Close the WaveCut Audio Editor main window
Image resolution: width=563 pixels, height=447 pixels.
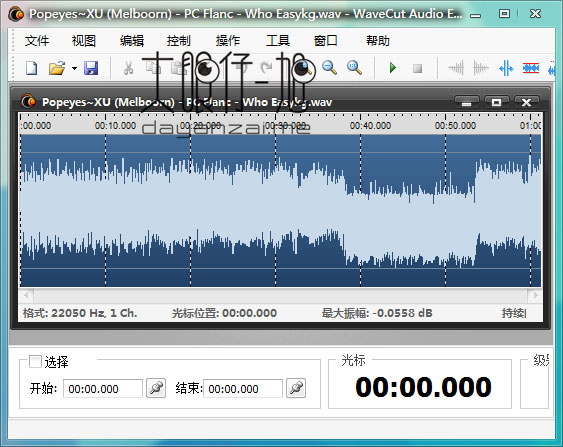(535, 14)
